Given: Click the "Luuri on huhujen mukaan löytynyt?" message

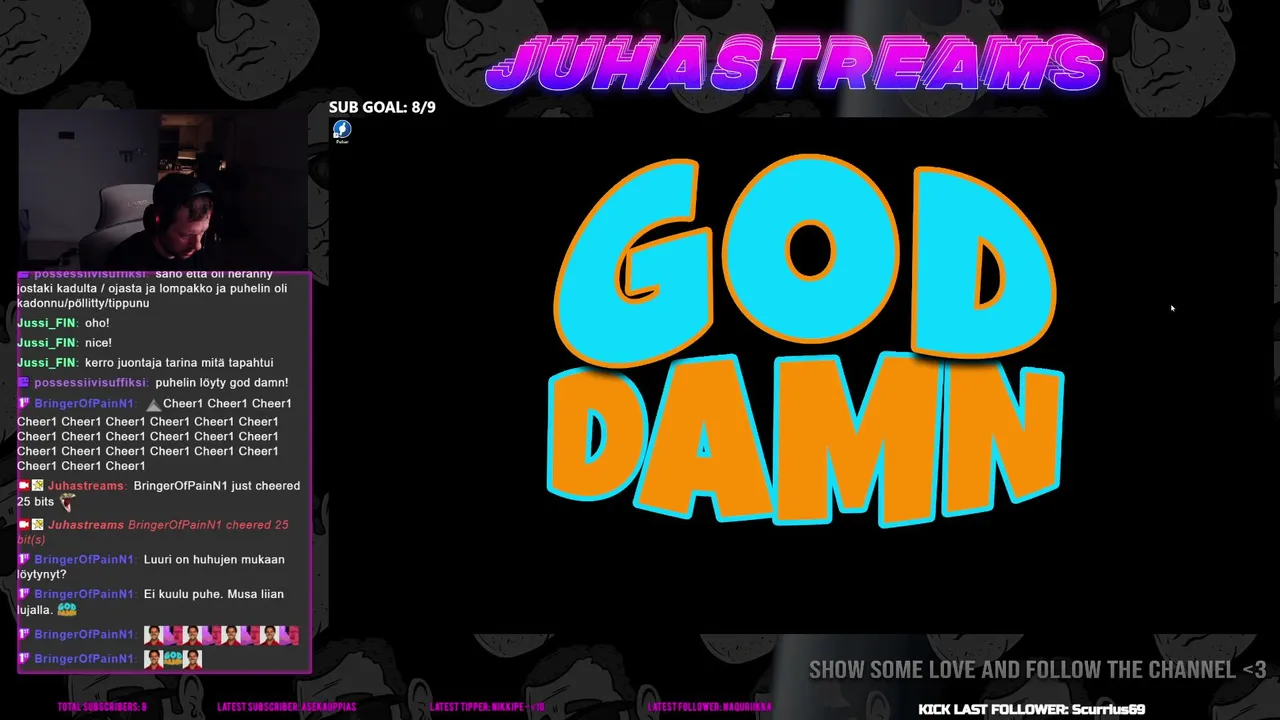Looking at the screenshot, I should [x=151, y=567].
